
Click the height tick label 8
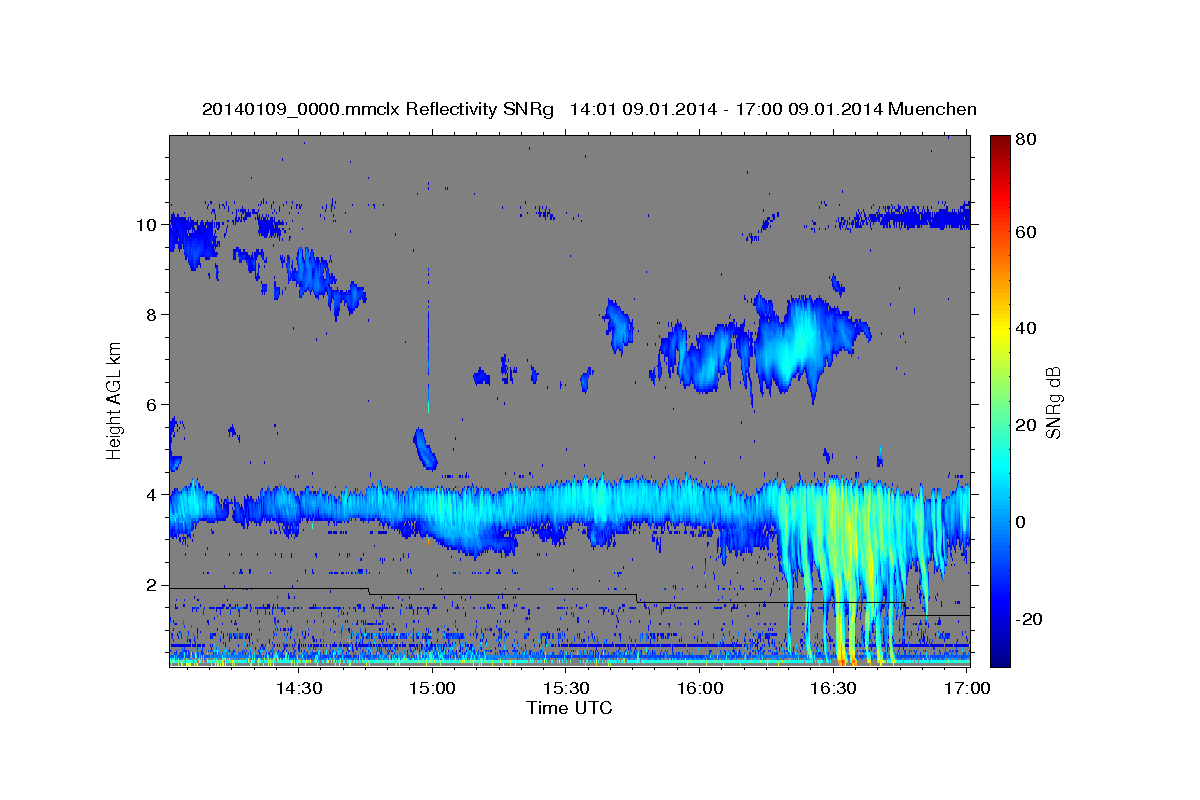(x=150, y=315)
